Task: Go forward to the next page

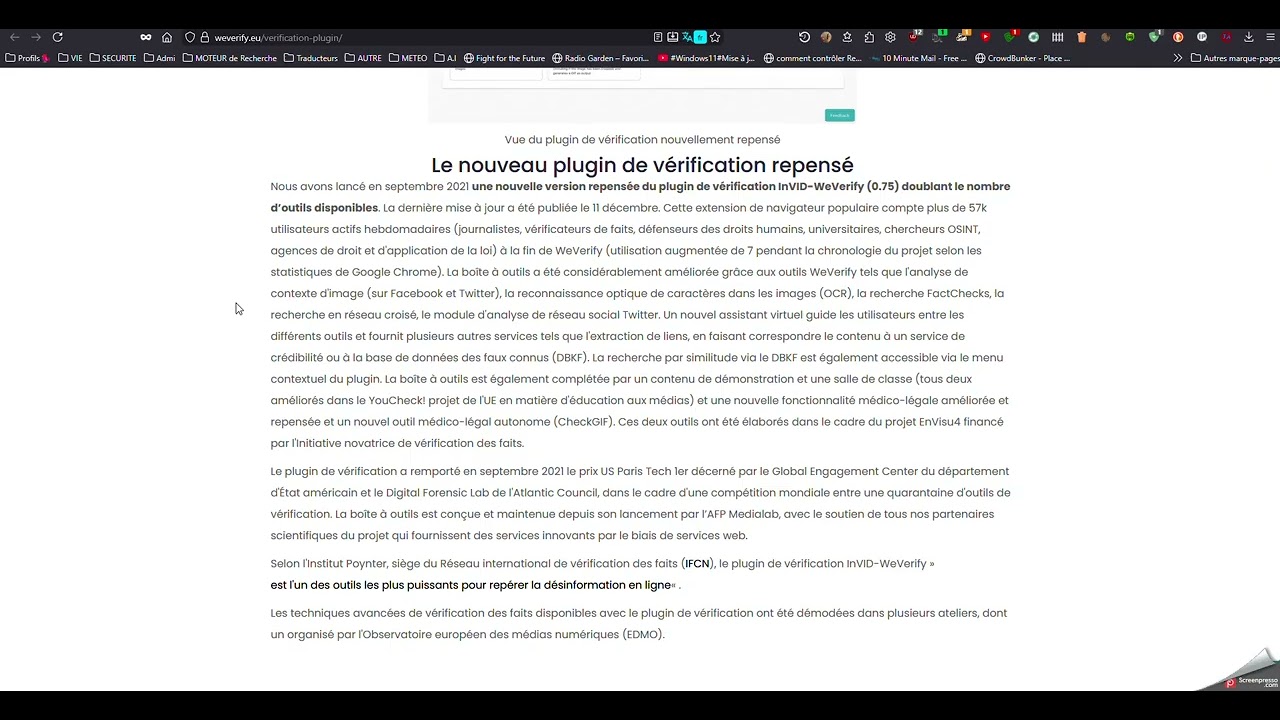Action: pyautogui.click(x=36, y=37)
